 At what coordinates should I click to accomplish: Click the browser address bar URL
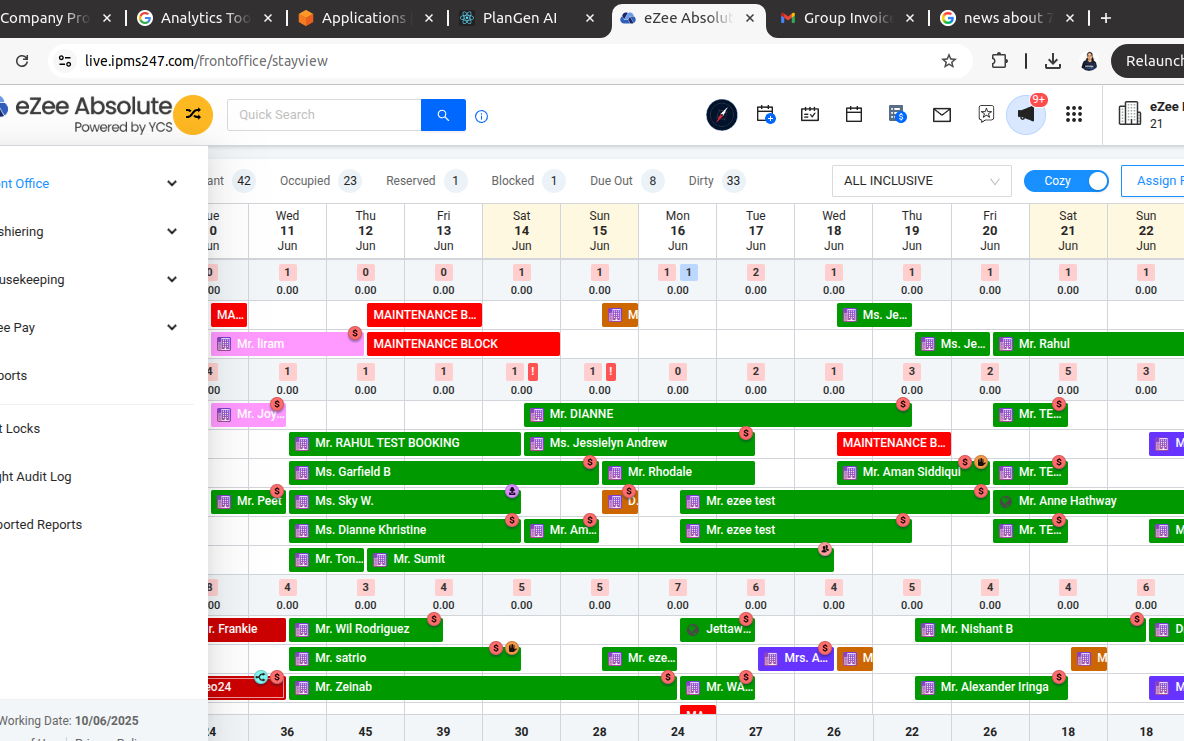206,61
